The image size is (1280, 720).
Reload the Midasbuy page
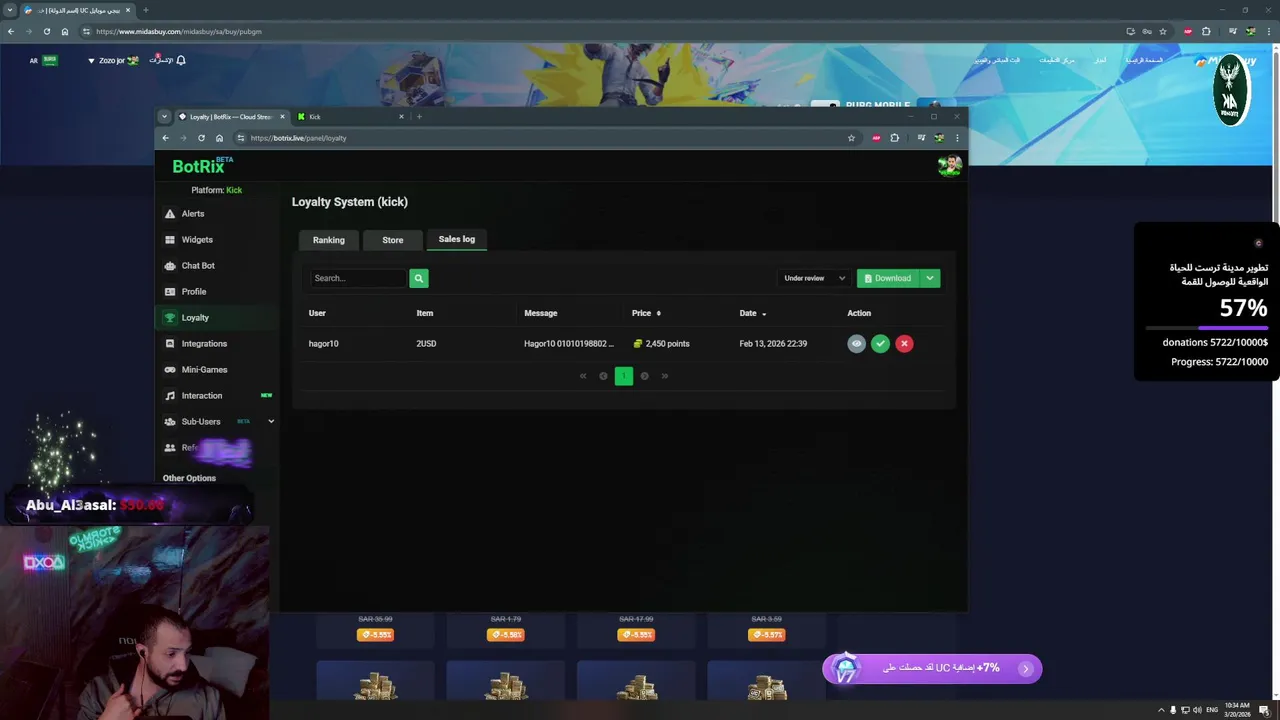pyautogui.click(x=46, y=31)
